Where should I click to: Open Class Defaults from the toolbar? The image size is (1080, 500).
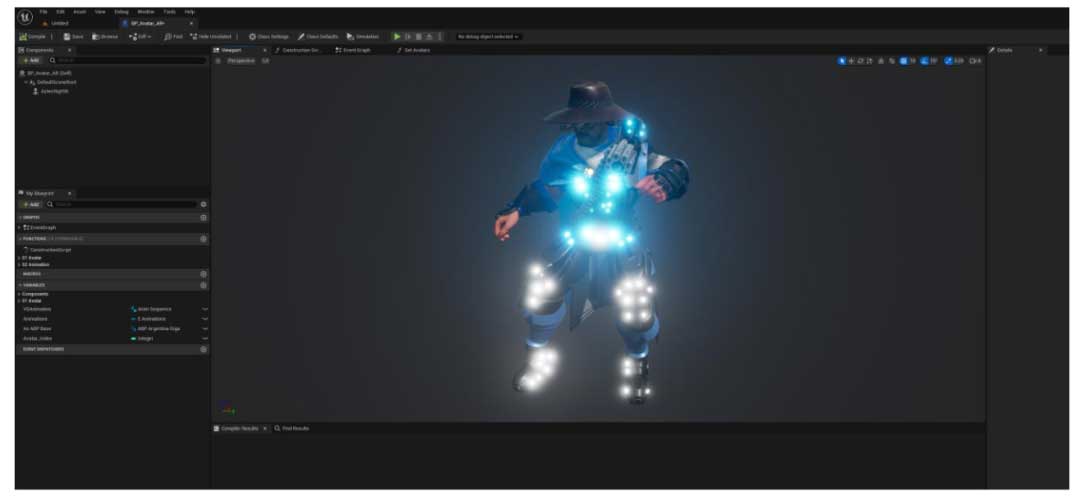(x=318, y=36)
